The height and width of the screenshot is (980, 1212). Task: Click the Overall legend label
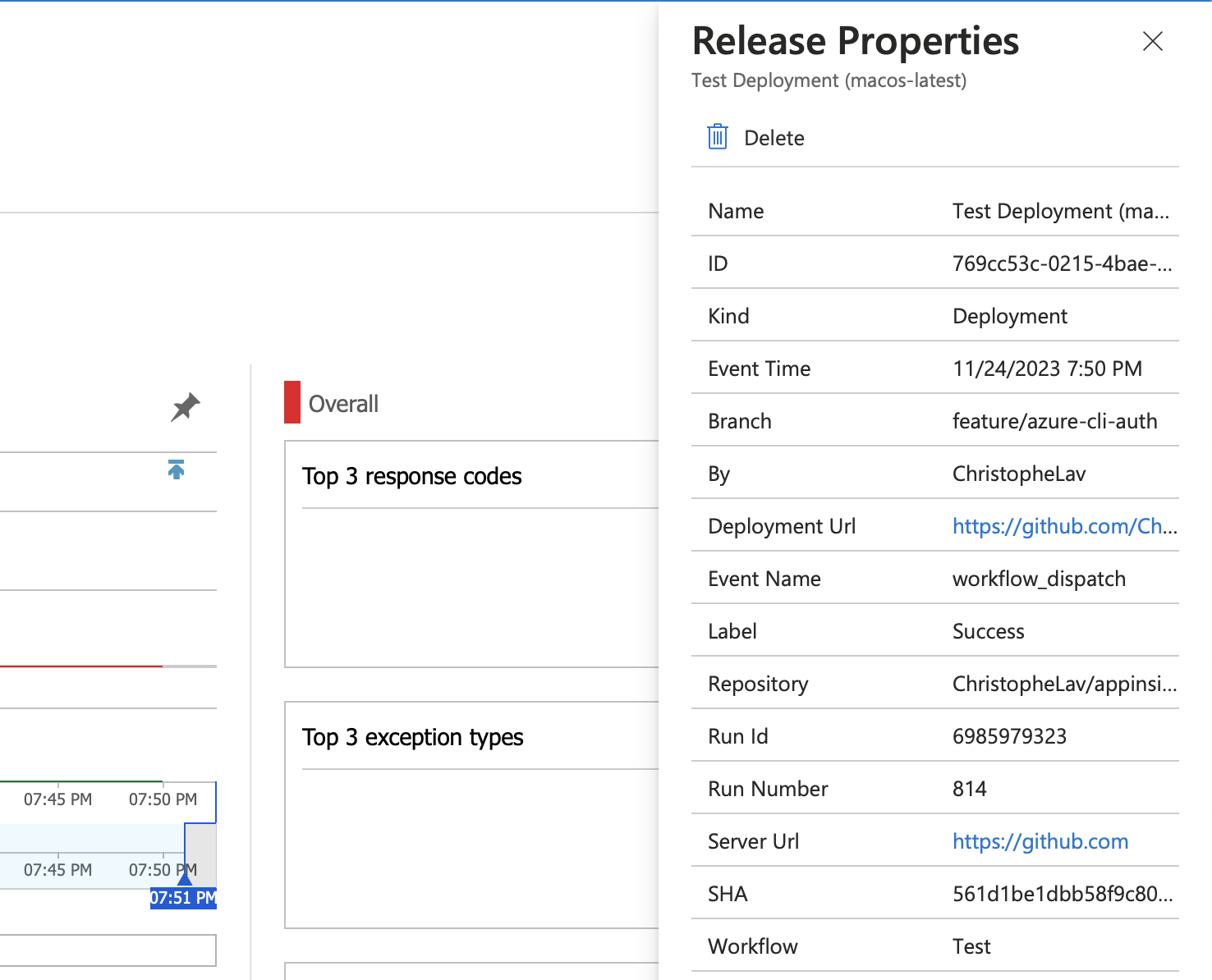343,404
